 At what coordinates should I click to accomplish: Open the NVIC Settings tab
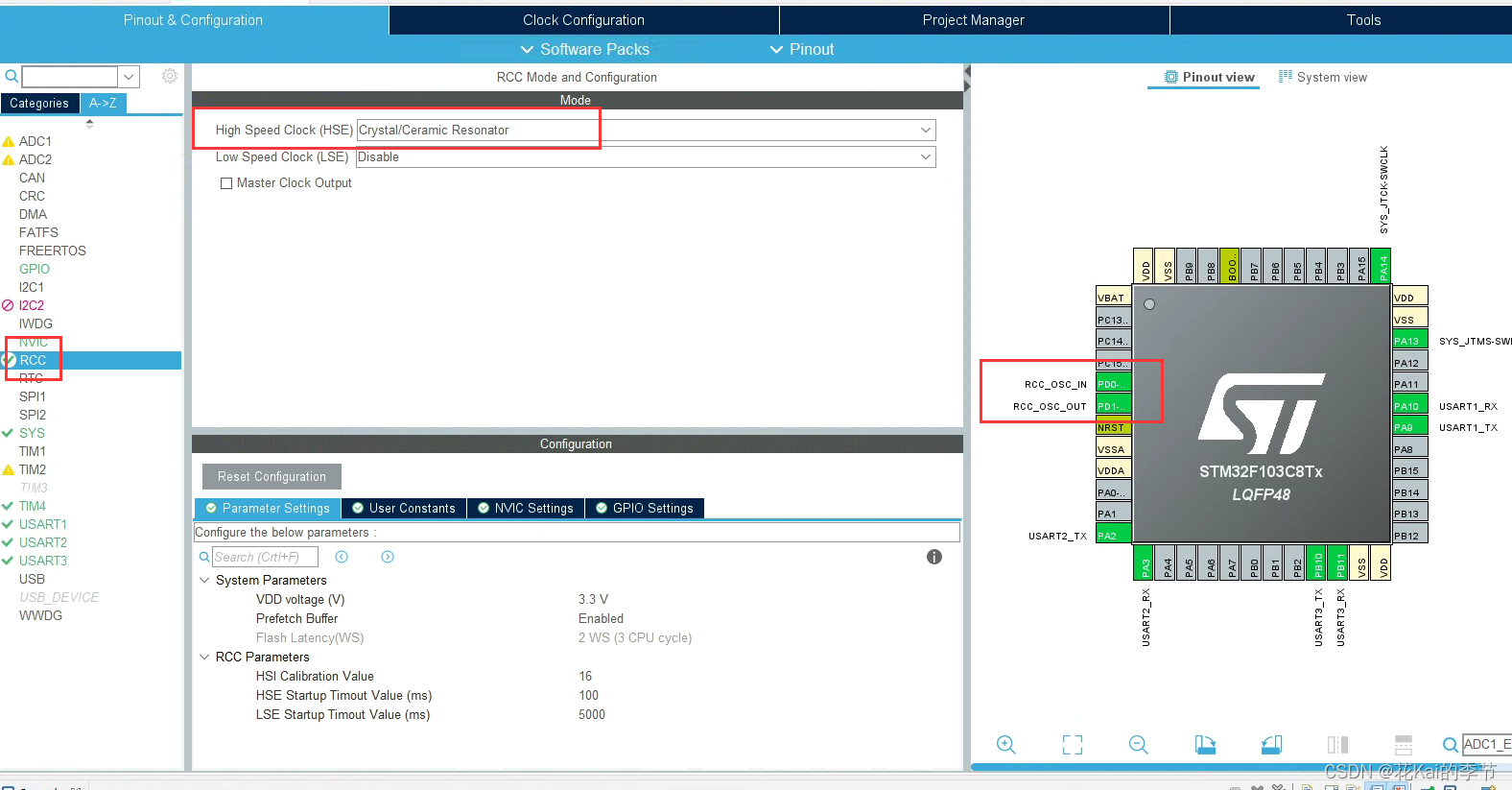click(525, 508)
